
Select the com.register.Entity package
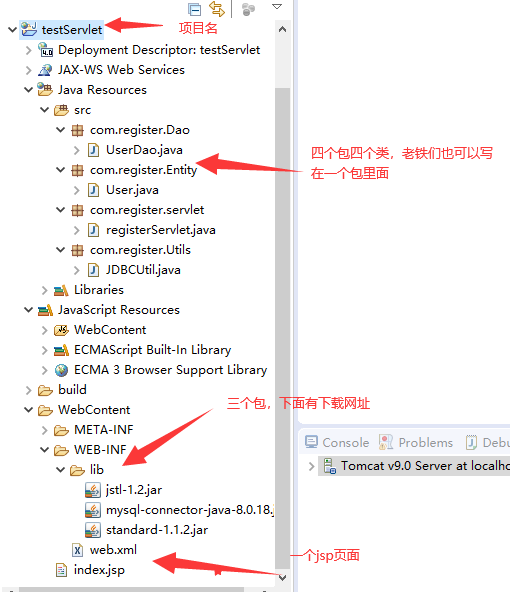point(143,170)
